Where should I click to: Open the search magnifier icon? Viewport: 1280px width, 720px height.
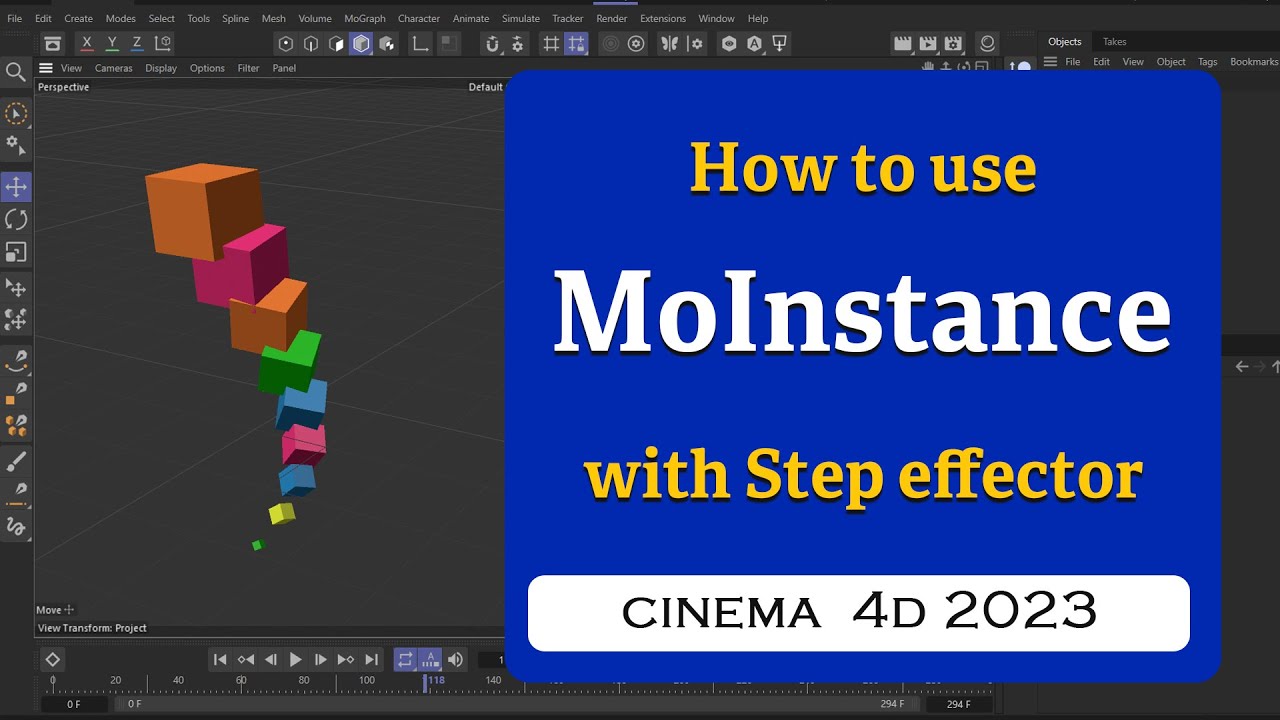16,72
